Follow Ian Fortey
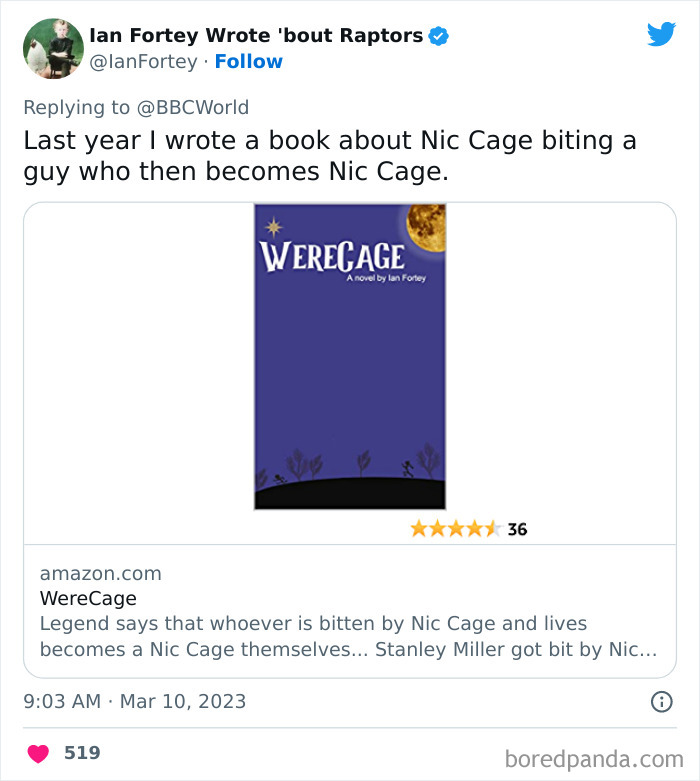This screenshot has width=700, height=781. point(248,62)
